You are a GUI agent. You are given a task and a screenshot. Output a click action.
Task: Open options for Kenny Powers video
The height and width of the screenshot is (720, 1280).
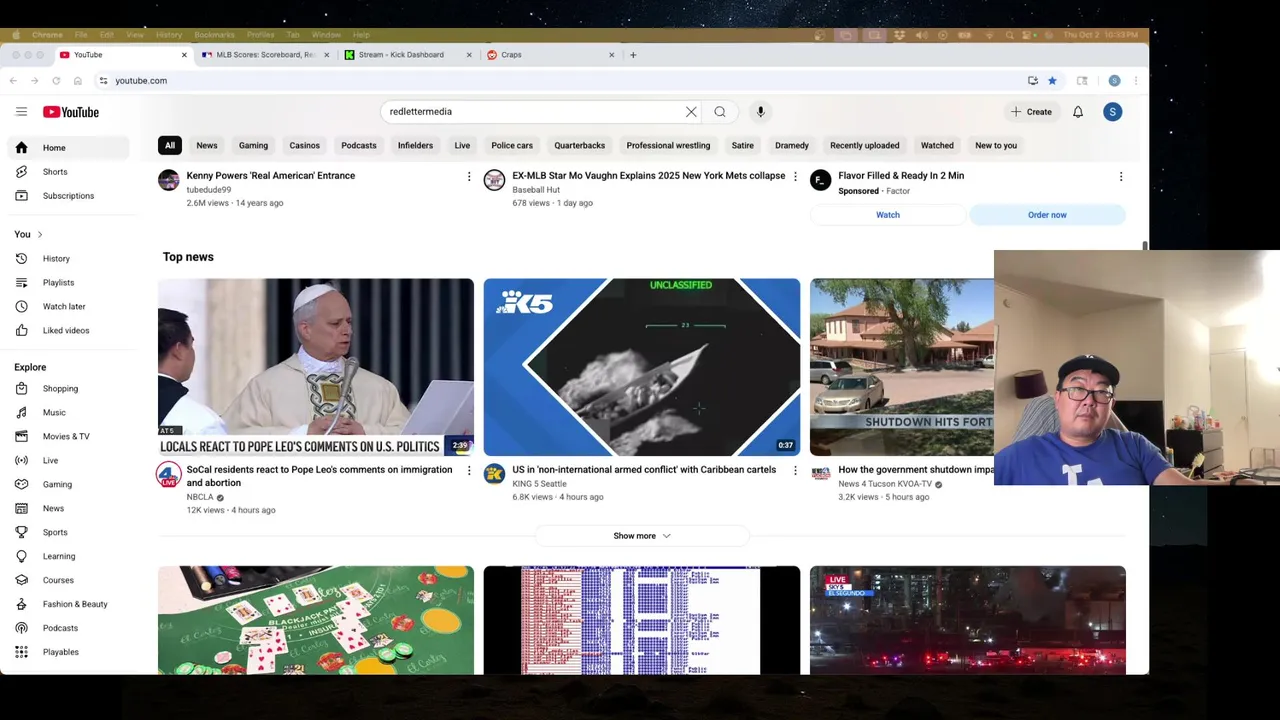[x=468, y=177]
